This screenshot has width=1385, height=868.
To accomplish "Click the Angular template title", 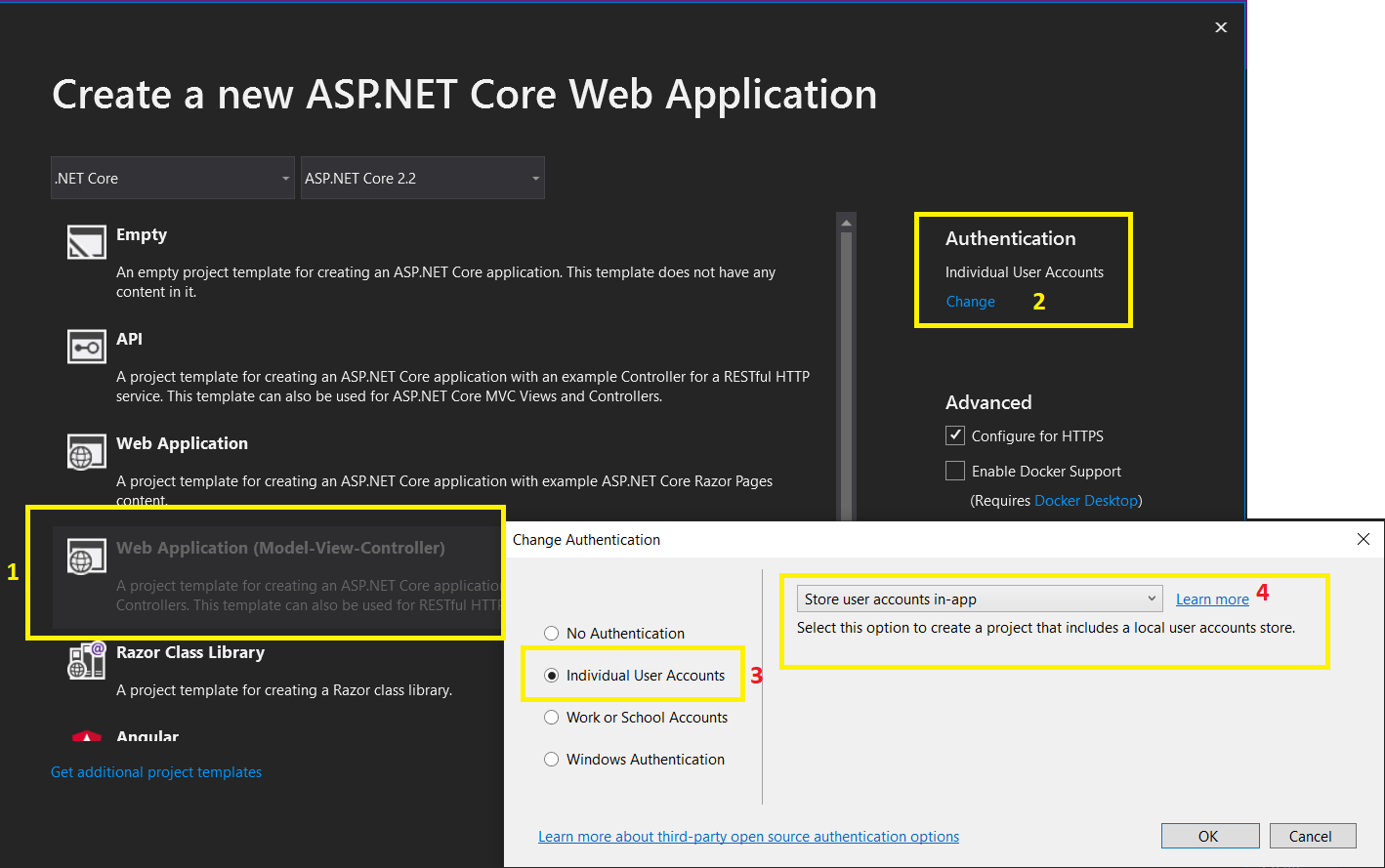I will pos(147,736).
